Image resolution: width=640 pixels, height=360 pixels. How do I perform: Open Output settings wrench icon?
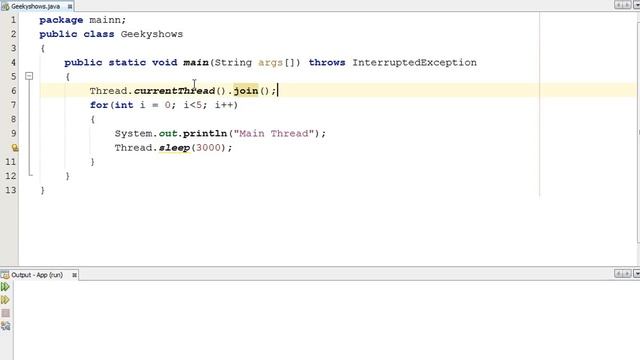pos(5,326)
